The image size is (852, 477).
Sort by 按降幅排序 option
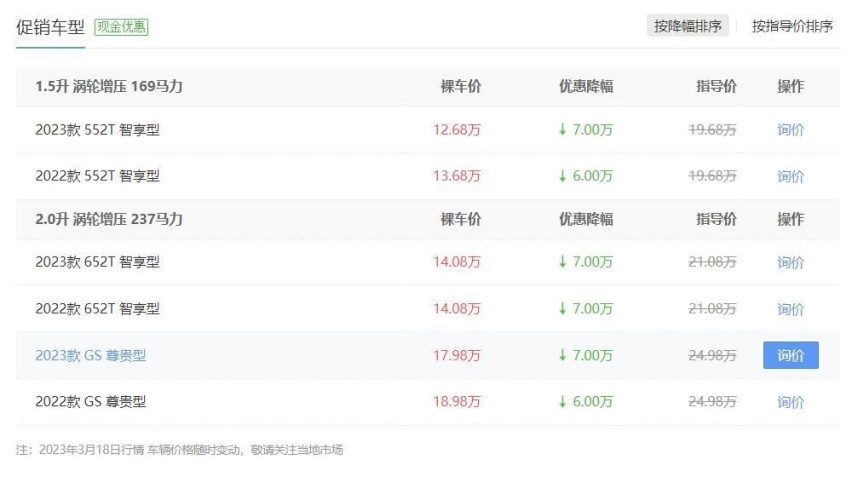pyautogui.click(x=687, y=26)
